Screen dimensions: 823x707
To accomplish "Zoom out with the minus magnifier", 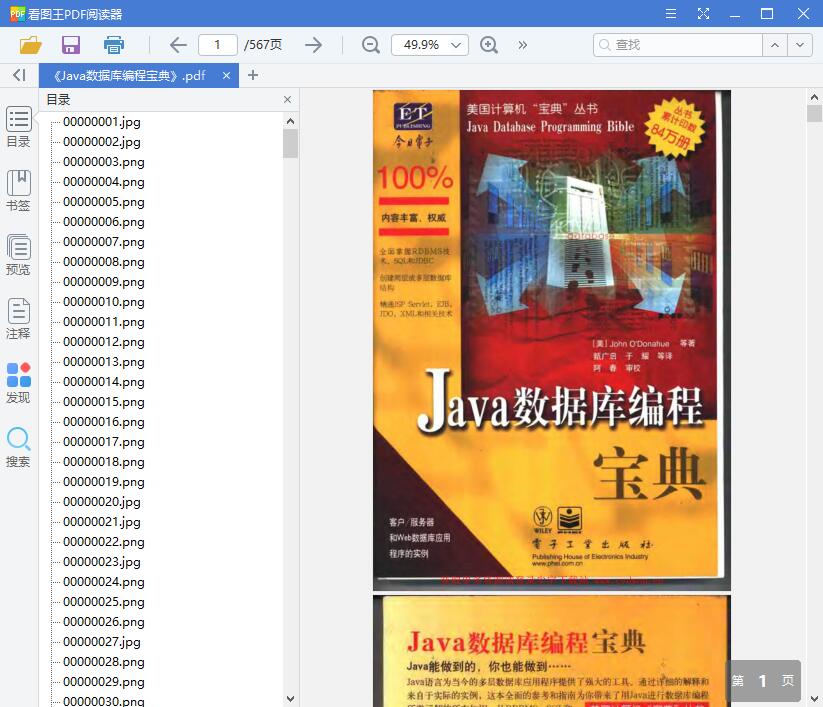I will click(x=371, y=45).
